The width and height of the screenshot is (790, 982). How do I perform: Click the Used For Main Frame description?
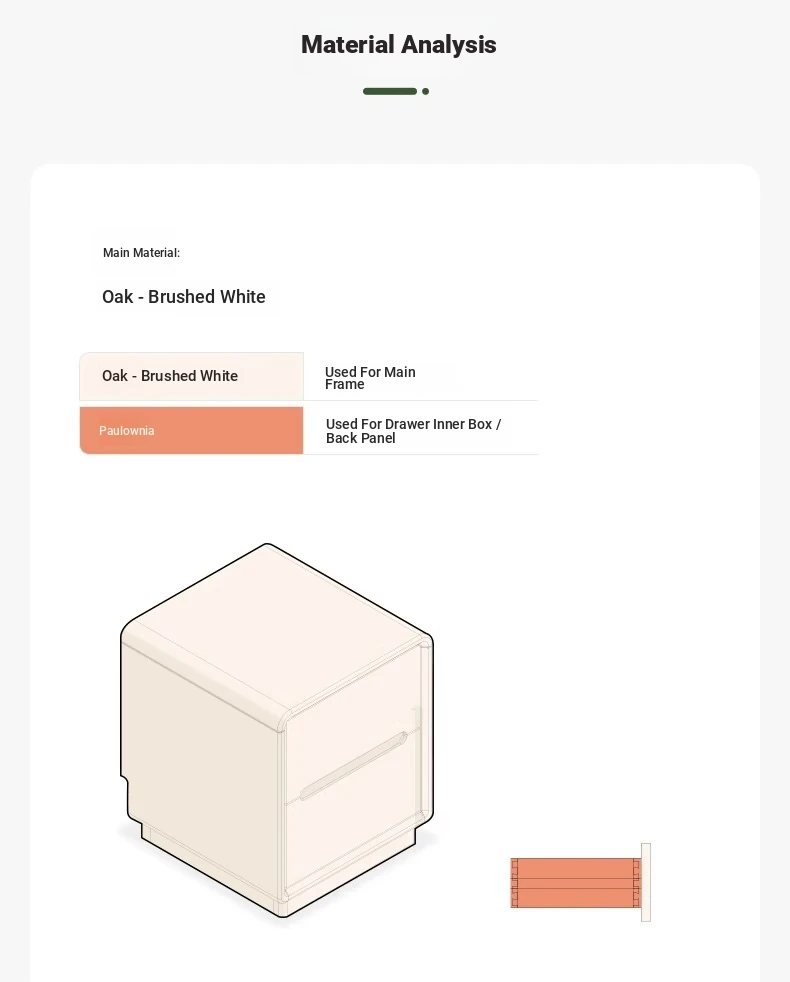coord(370,378)
